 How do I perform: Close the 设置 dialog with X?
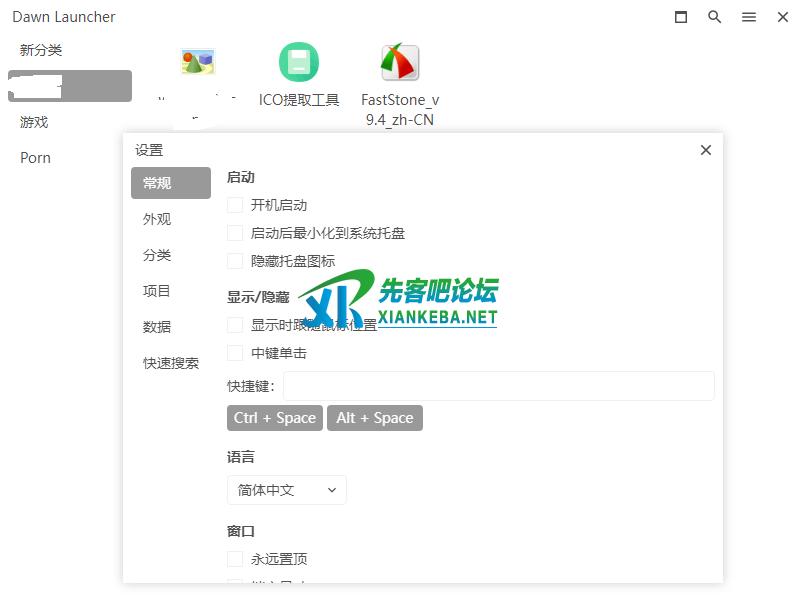706,150
